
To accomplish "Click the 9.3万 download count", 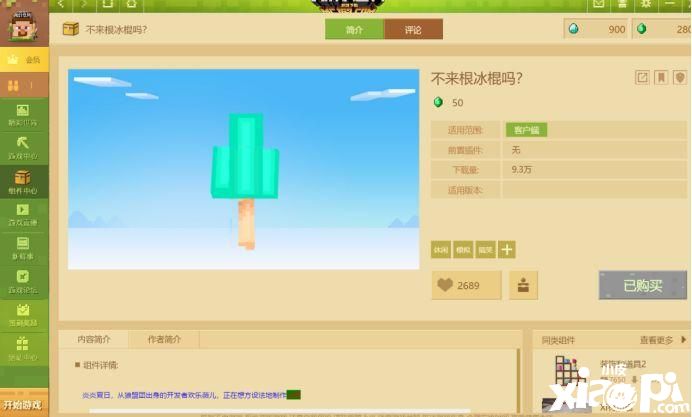I will pyautogui.click(x=521, y=169).
